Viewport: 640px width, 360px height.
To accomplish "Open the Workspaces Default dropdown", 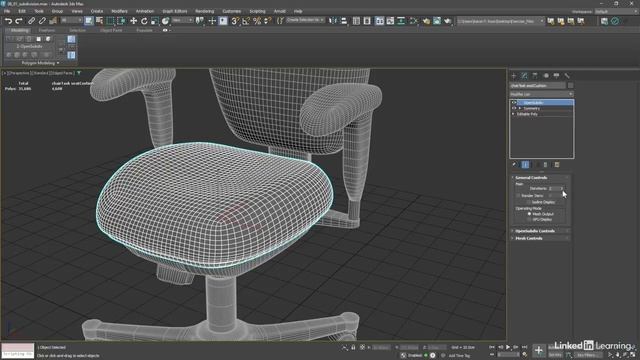I will point(616,11).
